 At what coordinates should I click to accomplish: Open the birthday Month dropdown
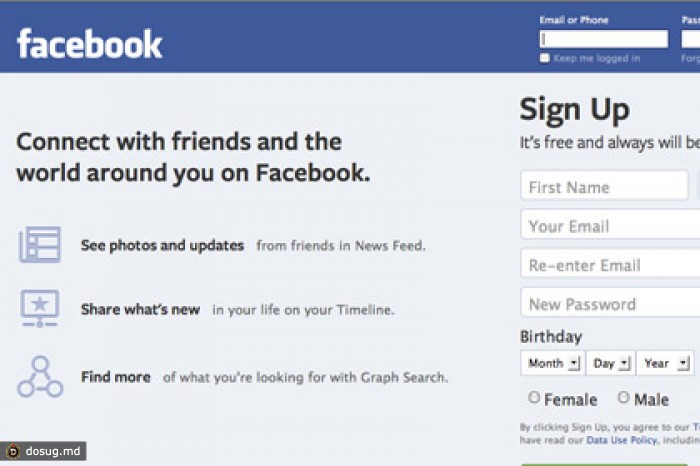point(552,363)
